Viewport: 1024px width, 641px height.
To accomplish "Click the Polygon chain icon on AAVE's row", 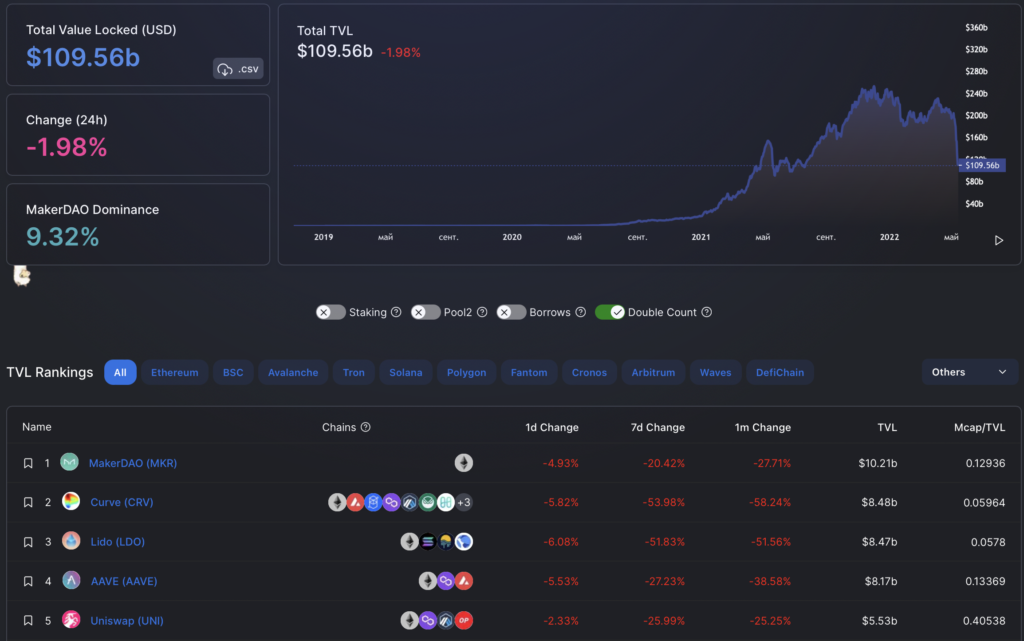I will (445, 581).
